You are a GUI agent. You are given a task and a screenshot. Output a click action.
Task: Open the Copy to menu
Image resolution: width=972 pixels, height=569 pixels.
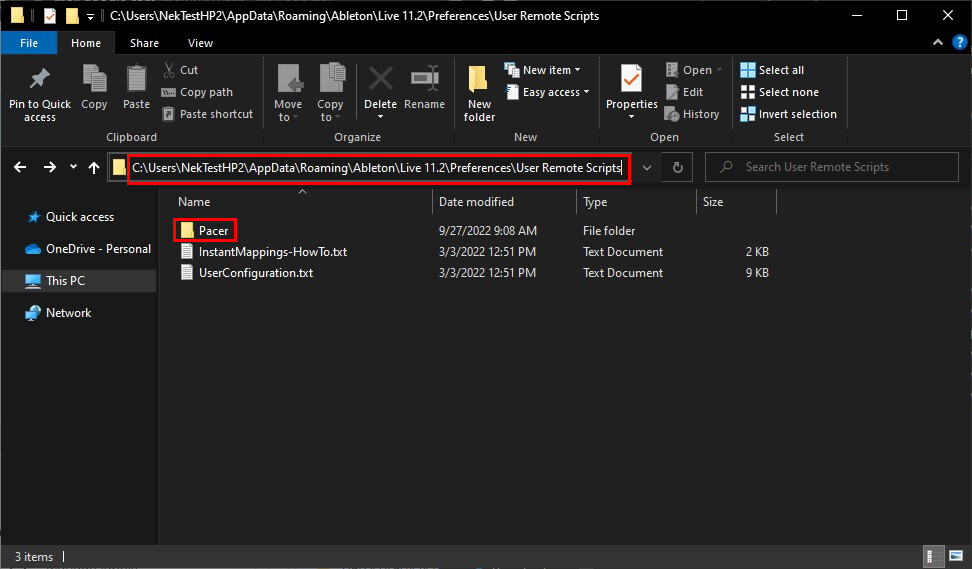point(330,92)
